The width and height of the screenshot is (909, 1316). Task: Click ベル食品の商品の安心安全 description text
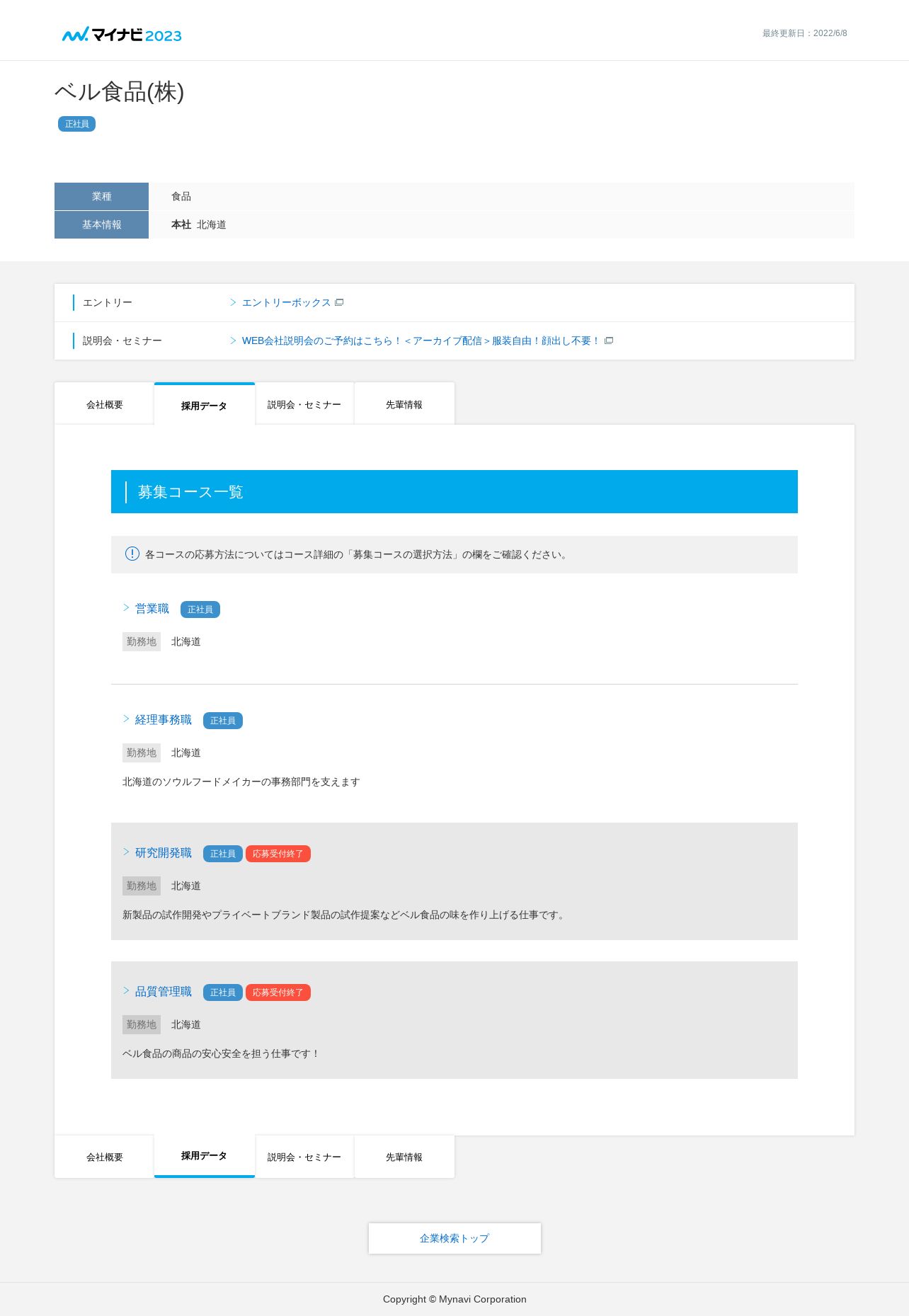pos(221,1053)
